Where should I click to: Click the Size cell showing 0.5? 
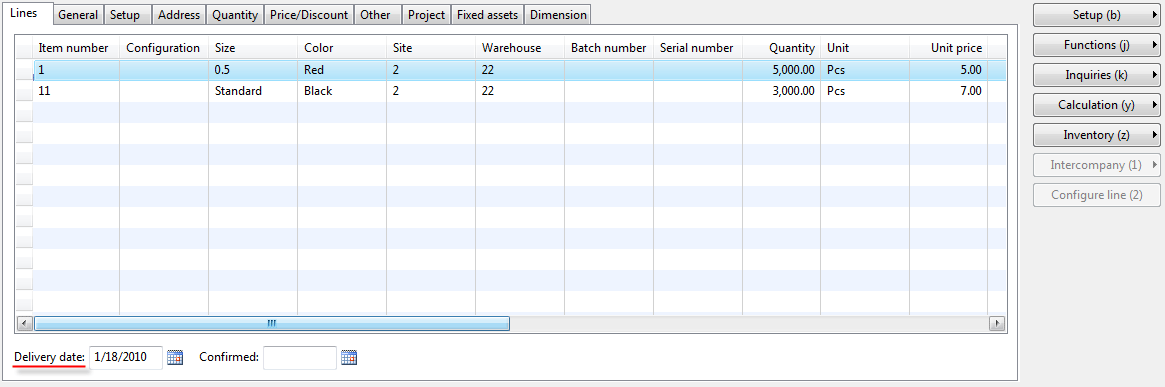(x=253, y=70)
